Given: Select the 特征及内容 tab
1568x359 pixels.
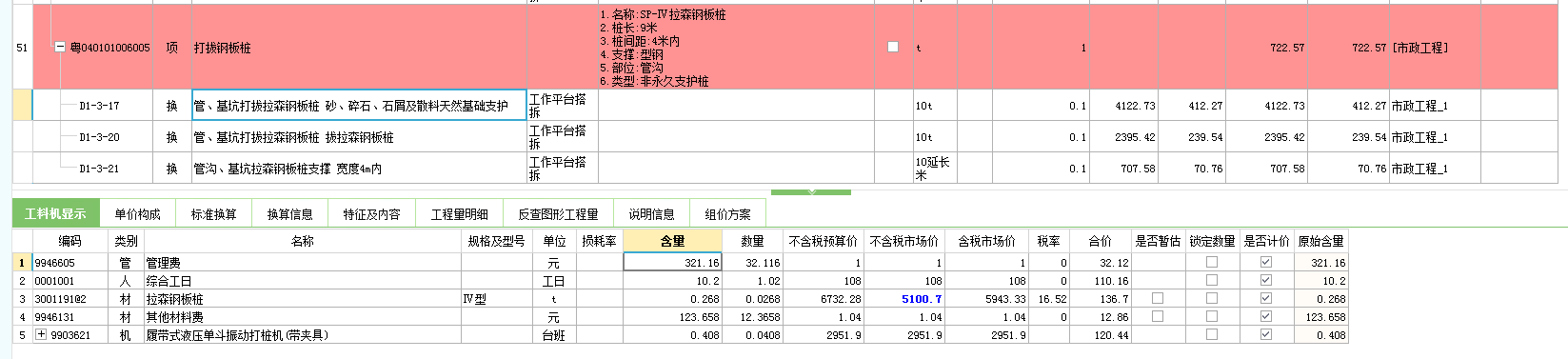Looking at the screenshot, I should click(x=371, y=214).
